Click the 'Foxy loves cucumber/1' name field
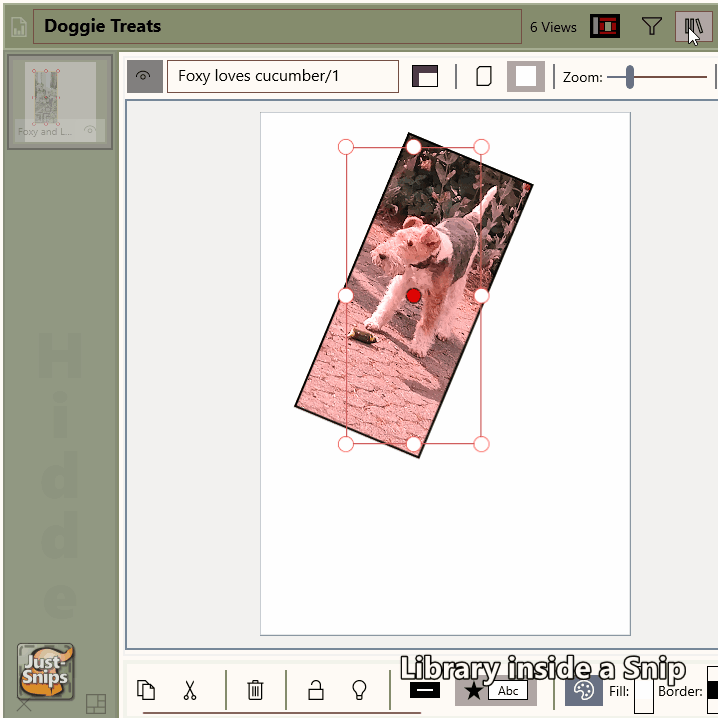The height and width of the screenshot is (718, 718). tap(282, 76)
